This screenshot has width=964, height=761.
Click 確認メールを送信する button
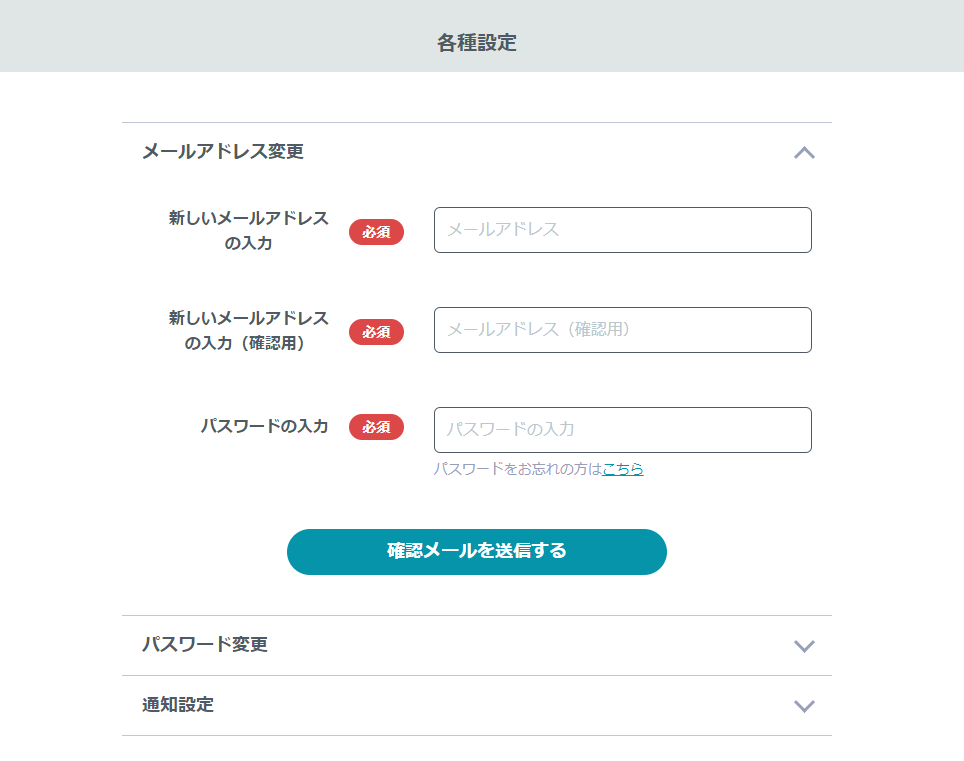(476, 551)
